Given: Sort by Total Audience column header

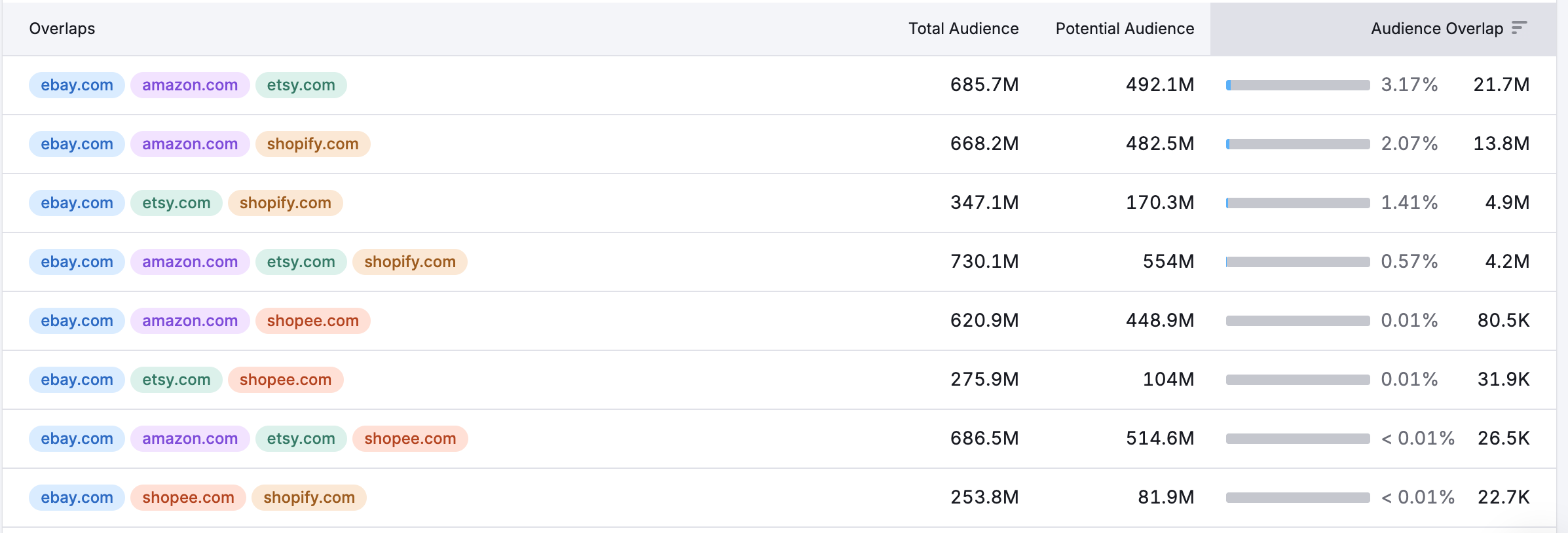Looking at the screenshot, I should pos(963,29).
